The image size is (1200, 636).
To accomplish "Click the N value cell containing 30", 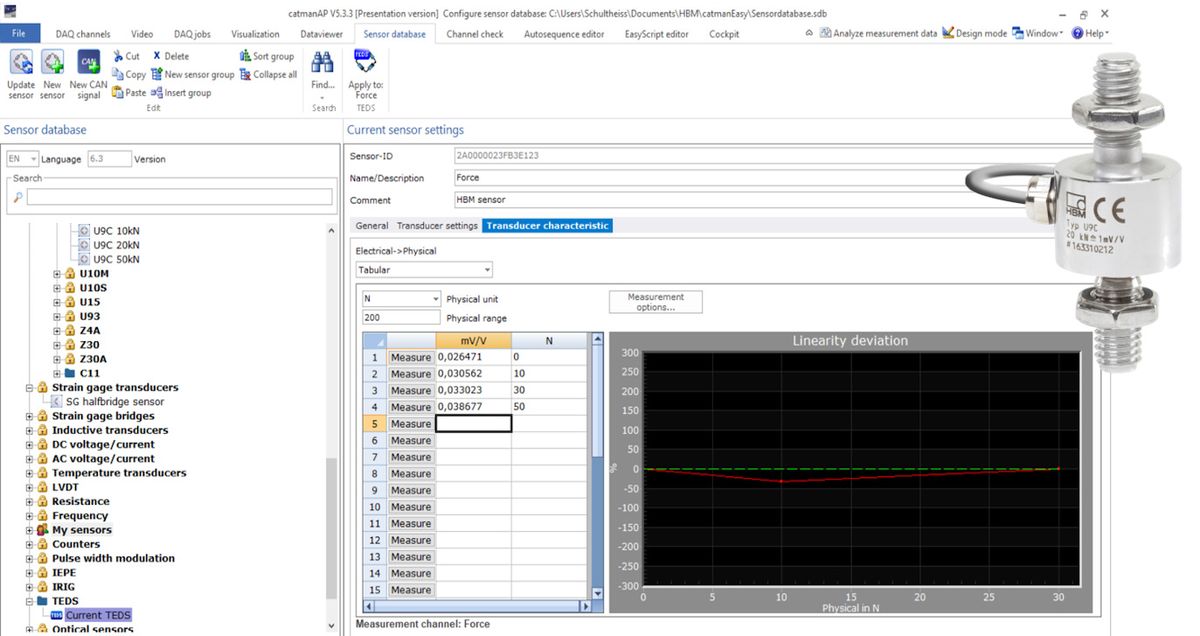I will [x=549, y=390].
